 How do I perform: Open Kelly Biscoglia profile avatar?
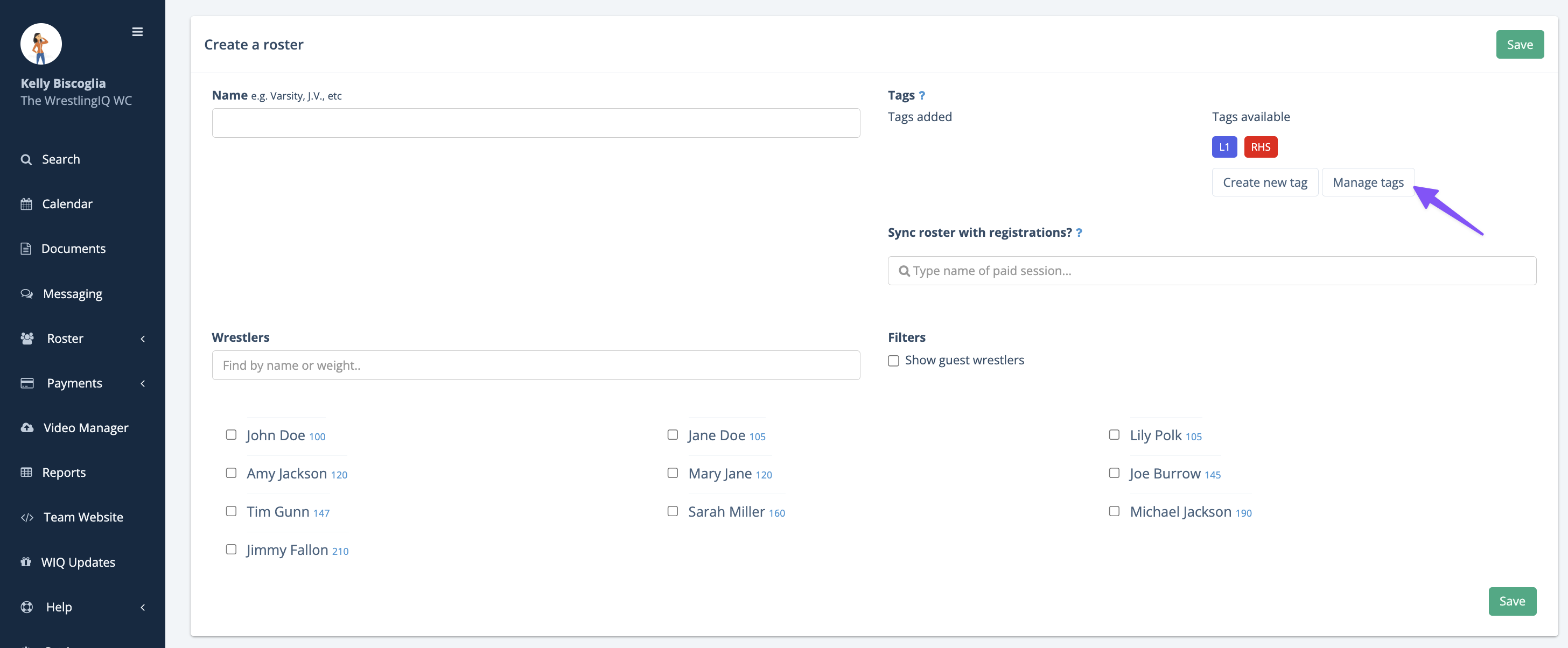tap(41, 44)
